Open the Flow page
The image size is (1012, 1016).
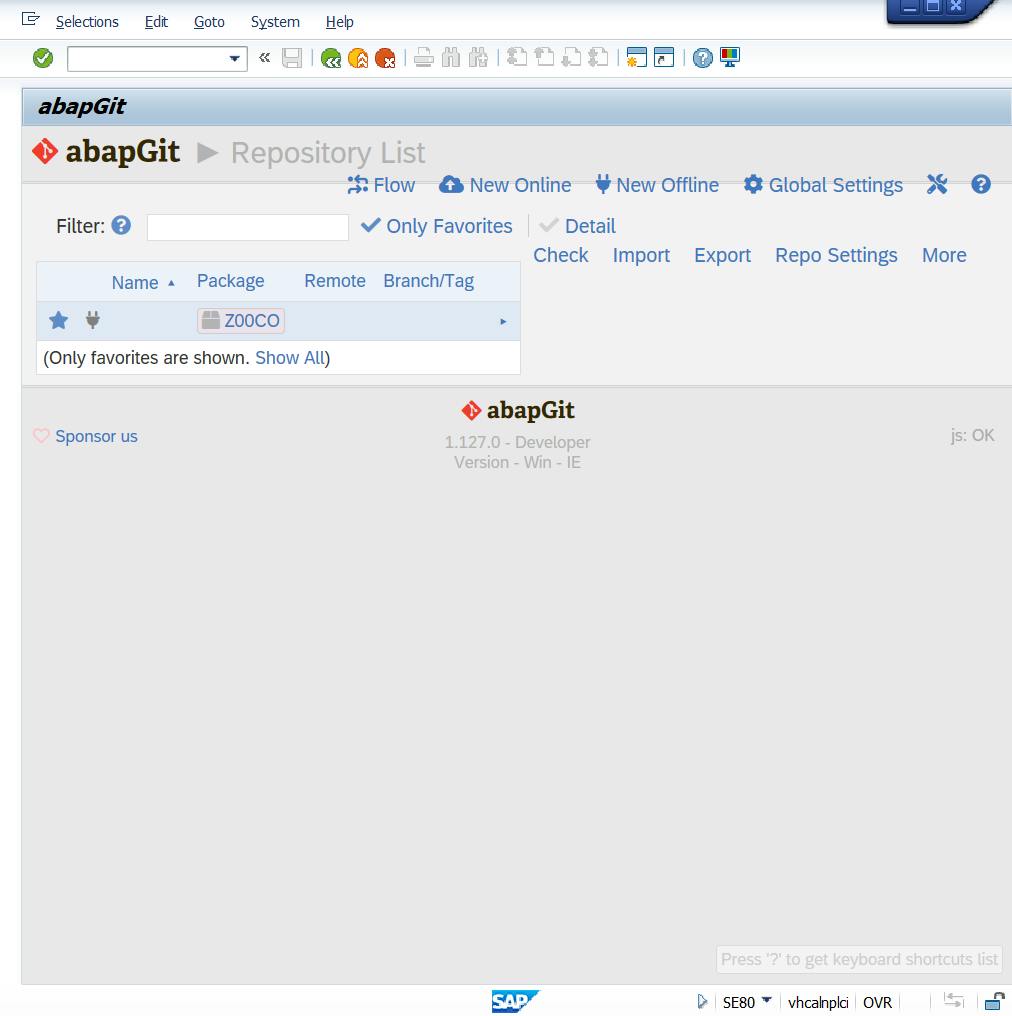click(381, 185)
